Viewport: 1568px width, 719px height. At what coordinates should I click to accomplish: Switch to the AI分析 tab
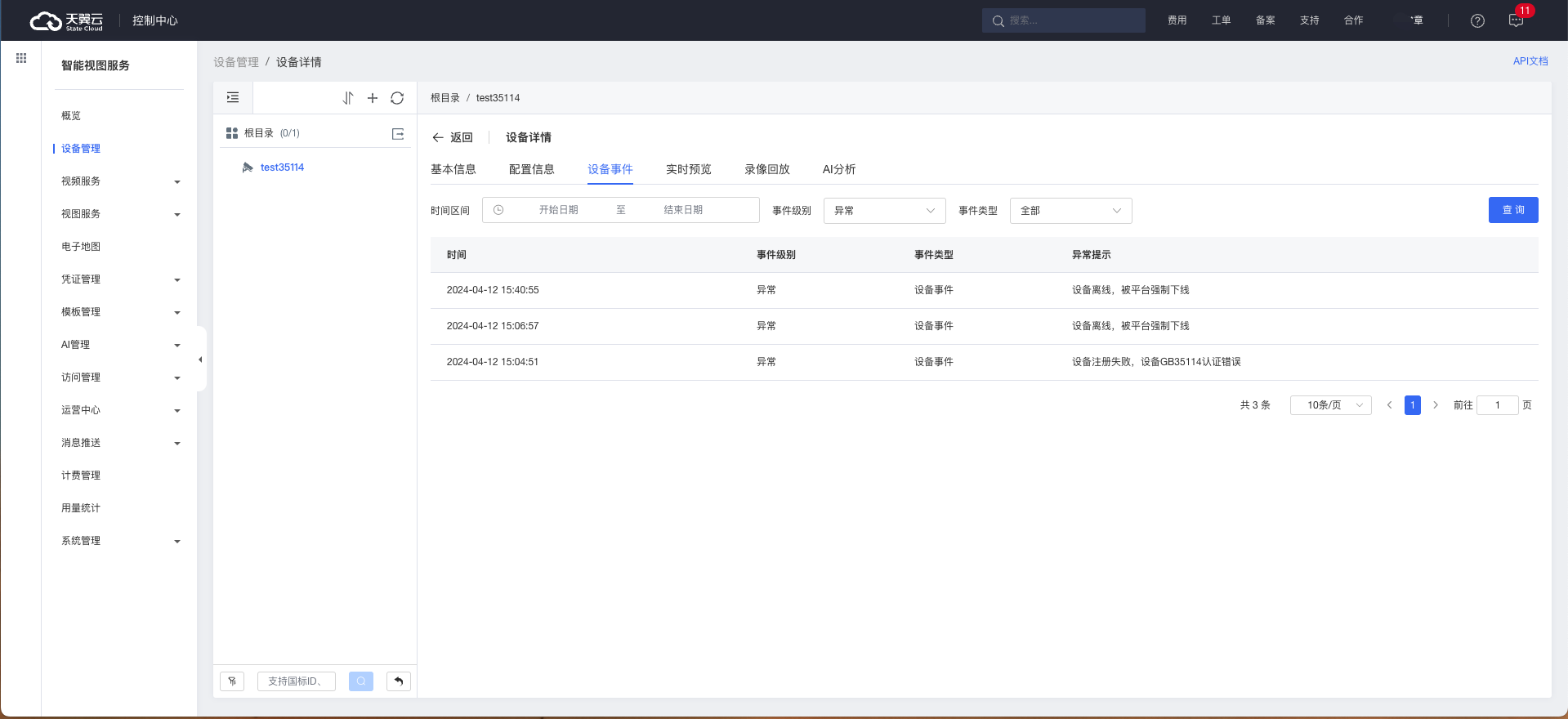(839, 169)
